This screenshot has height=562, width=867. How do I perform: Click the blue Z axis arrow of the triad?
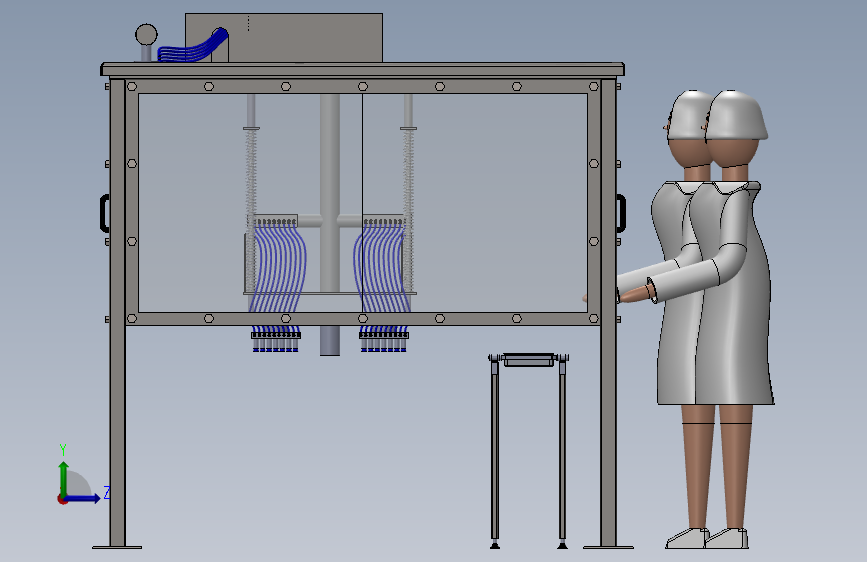tap(83, 498)
